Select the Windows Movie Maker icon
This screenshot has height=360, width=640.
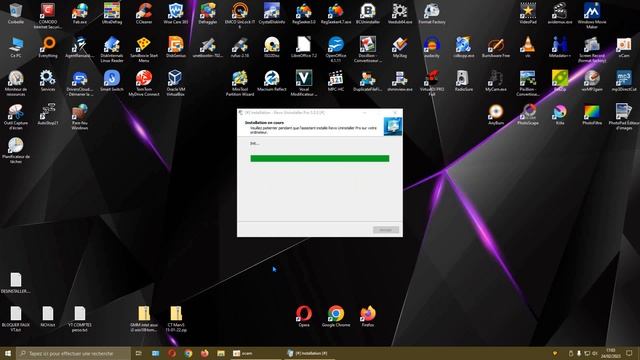coord(592,15)
